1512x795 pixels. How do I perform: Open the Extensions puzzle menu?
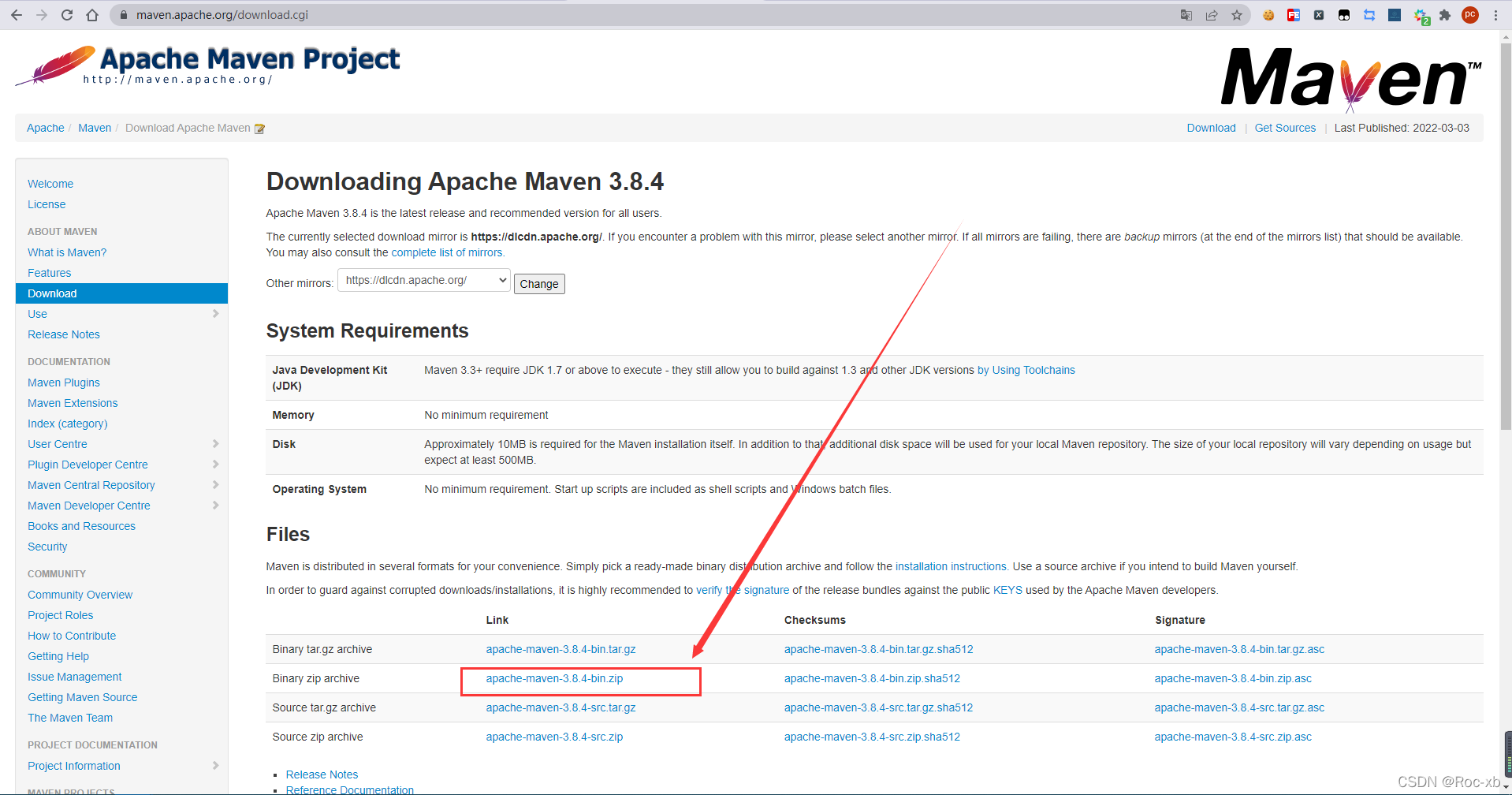(x=1445, y=15)
